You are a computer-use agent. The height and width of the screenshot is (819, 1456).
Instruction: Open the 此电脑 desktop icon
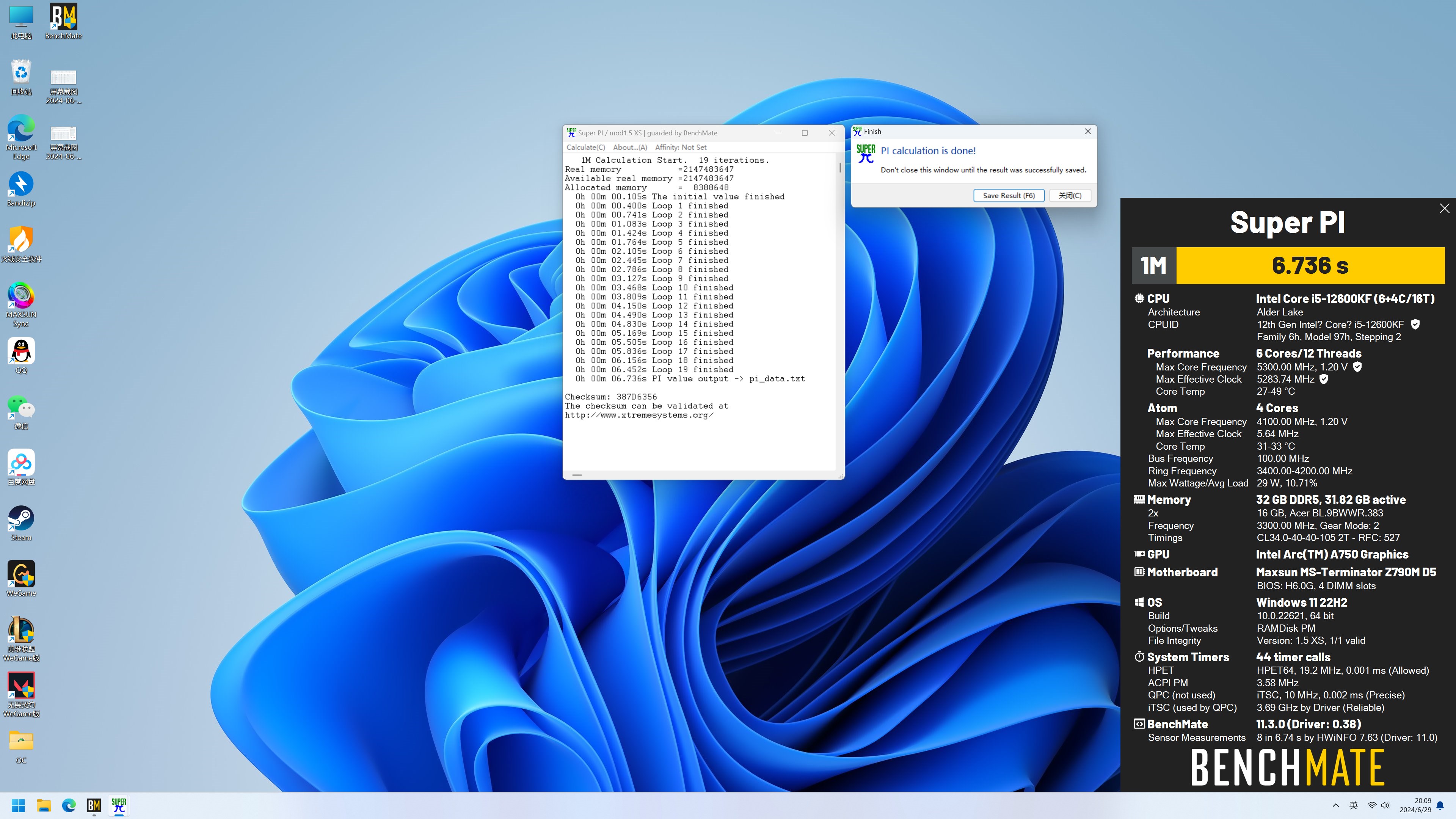[22, 22]
